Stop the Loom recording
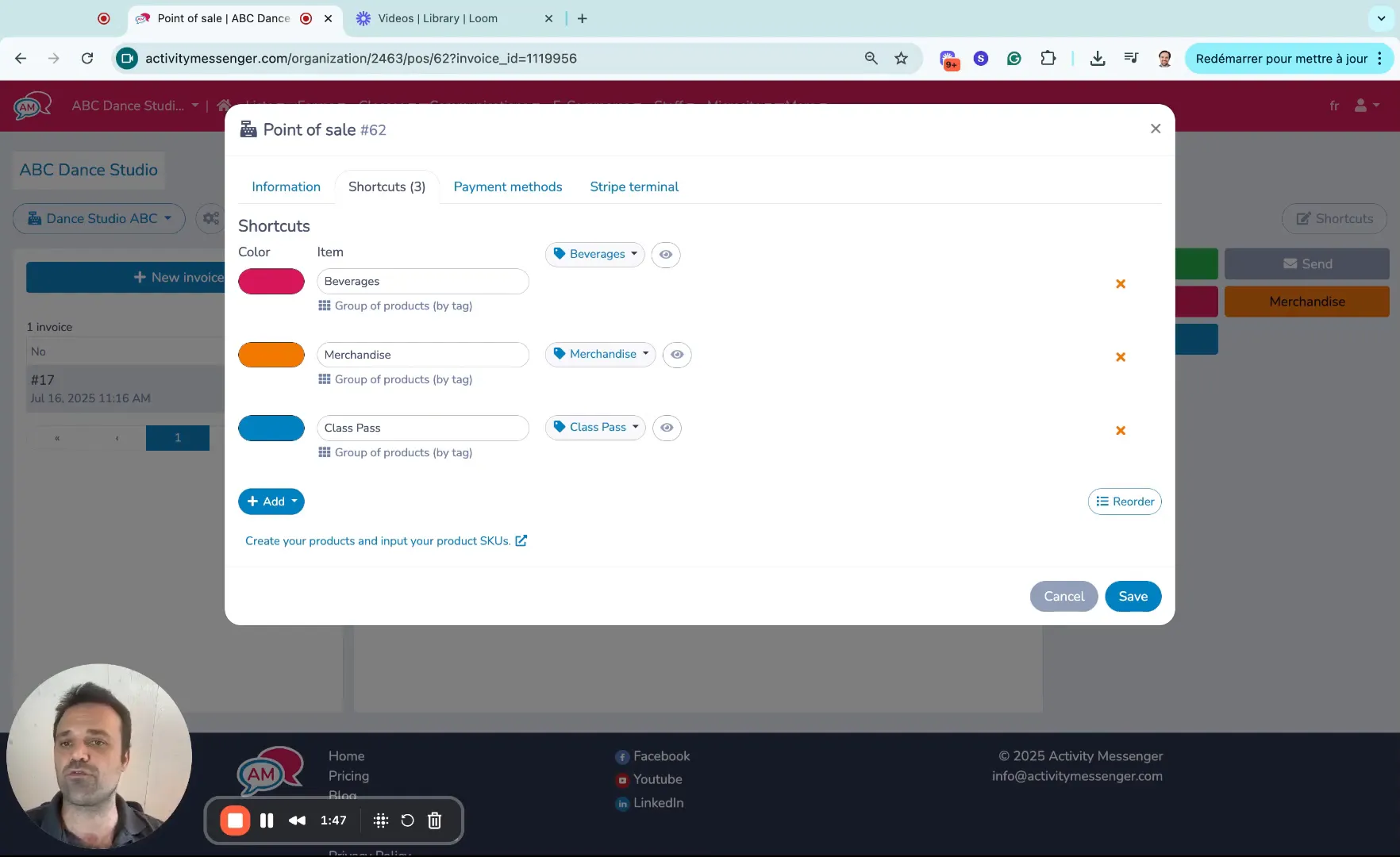Viewport: 1400px width, 857px height. [235, 820]
